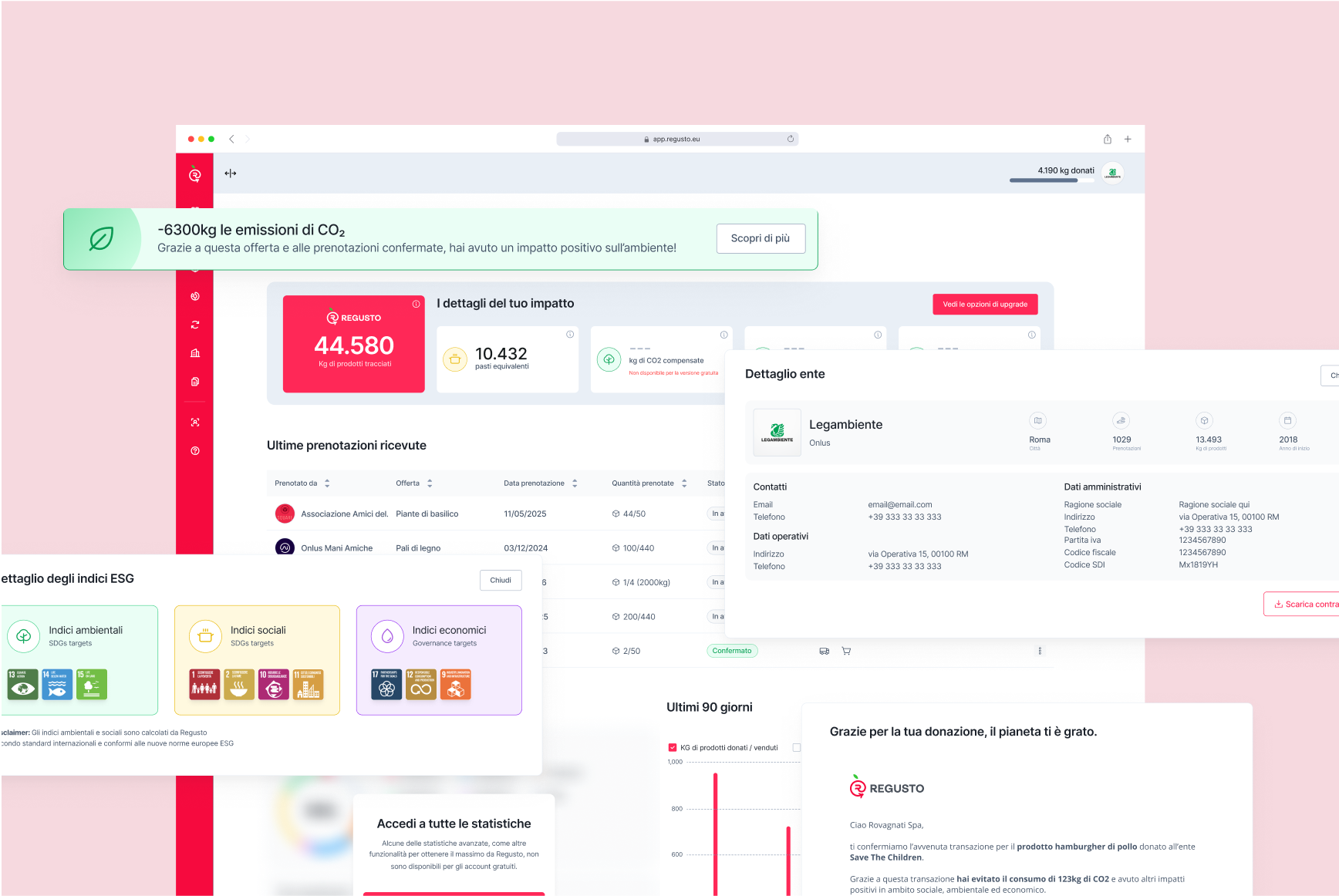Viewport: 1339px width, 896px height.
Task: Open the documents sidebar icon
Action: tap(195, 382)
